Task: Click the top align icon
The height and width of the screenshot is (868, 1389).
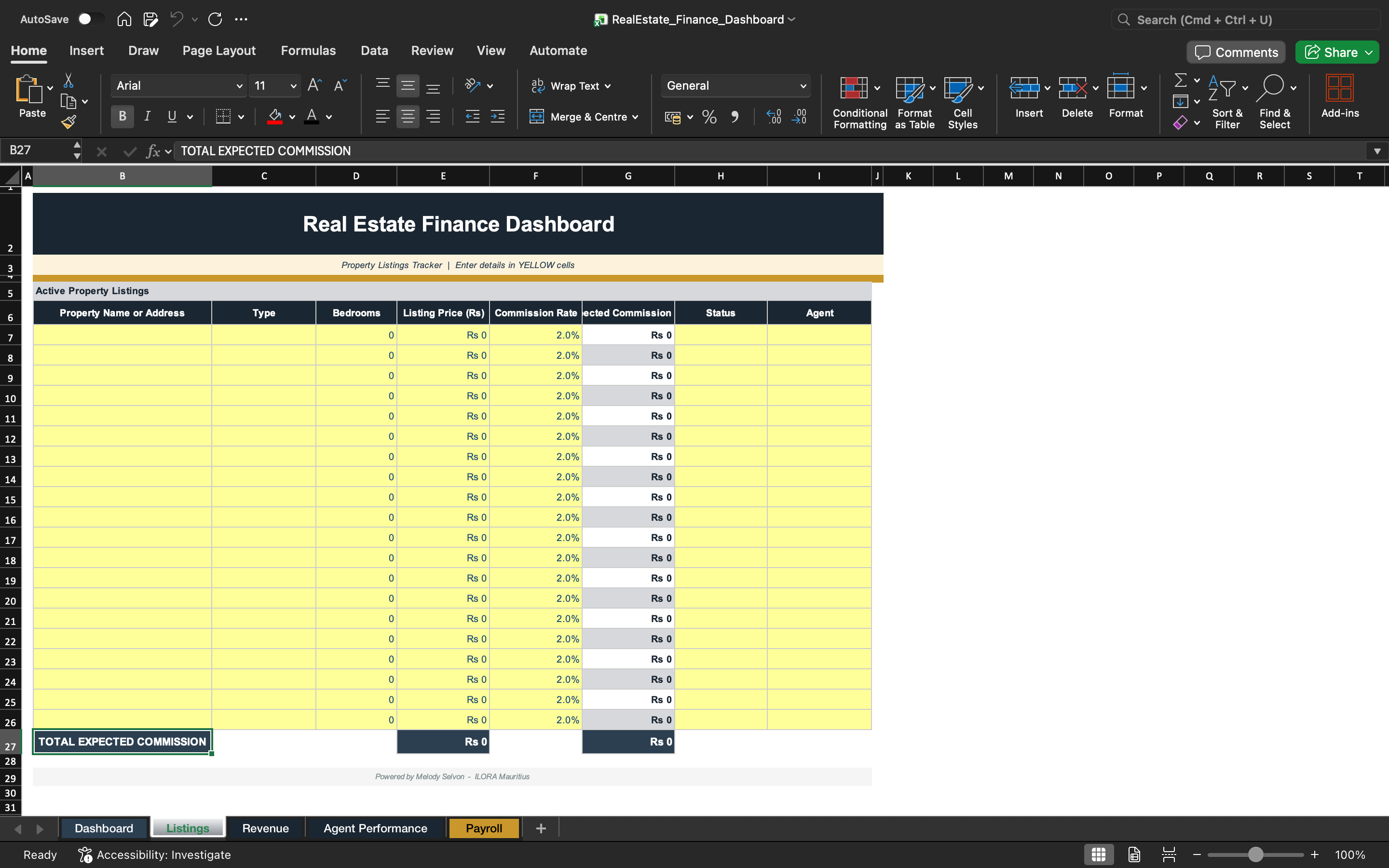Action: point(383,85)
